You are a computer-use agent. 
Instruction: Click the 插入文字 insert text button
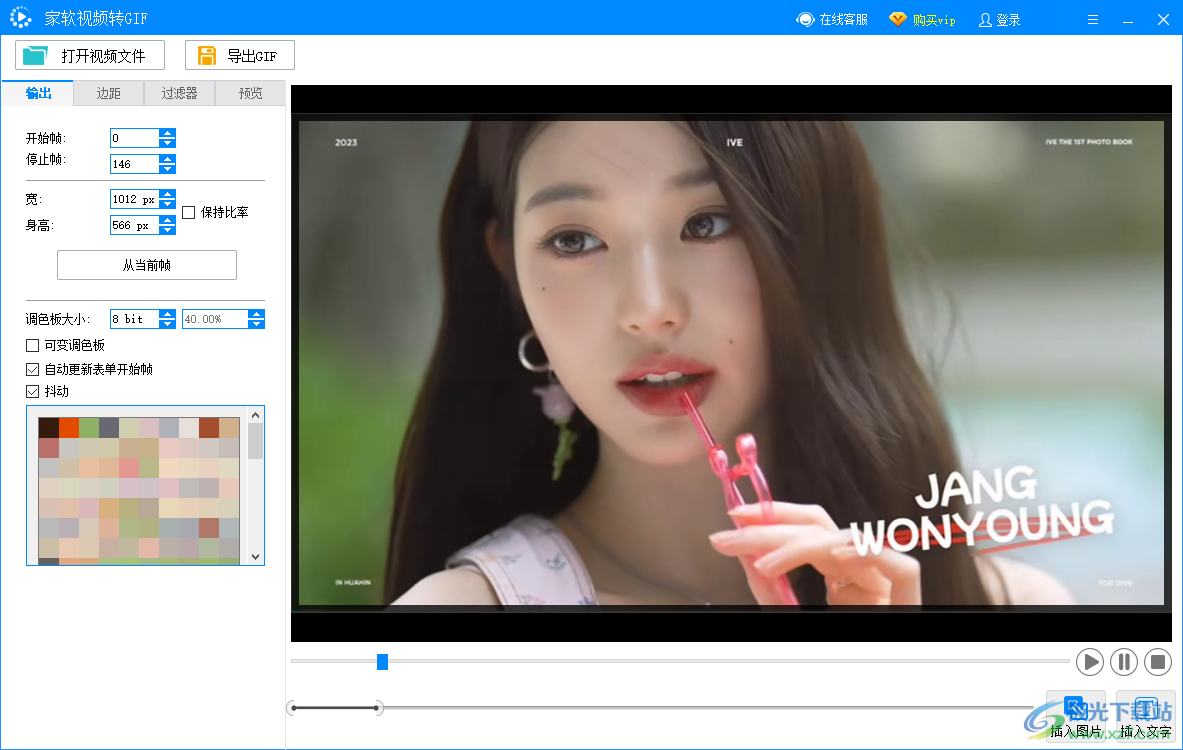point(1145,717)
